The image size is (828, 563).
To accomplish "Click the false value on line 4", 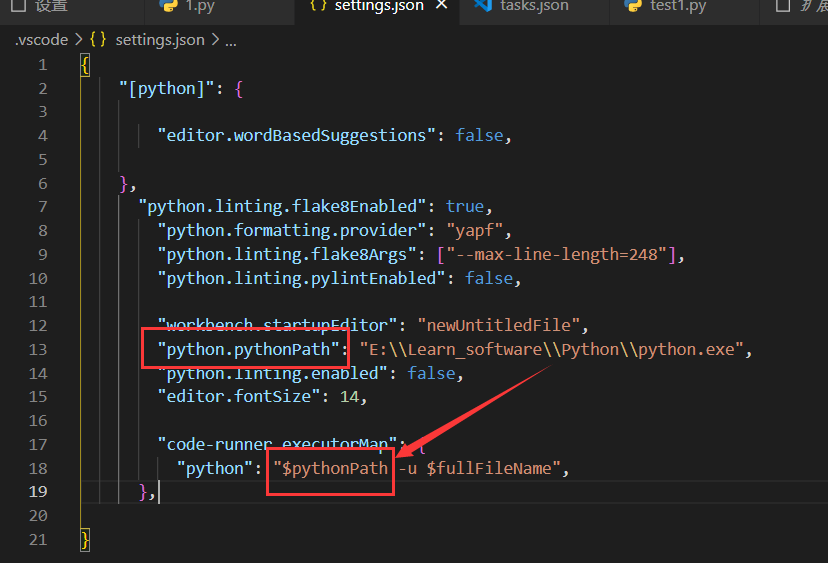I will (479, 136).
